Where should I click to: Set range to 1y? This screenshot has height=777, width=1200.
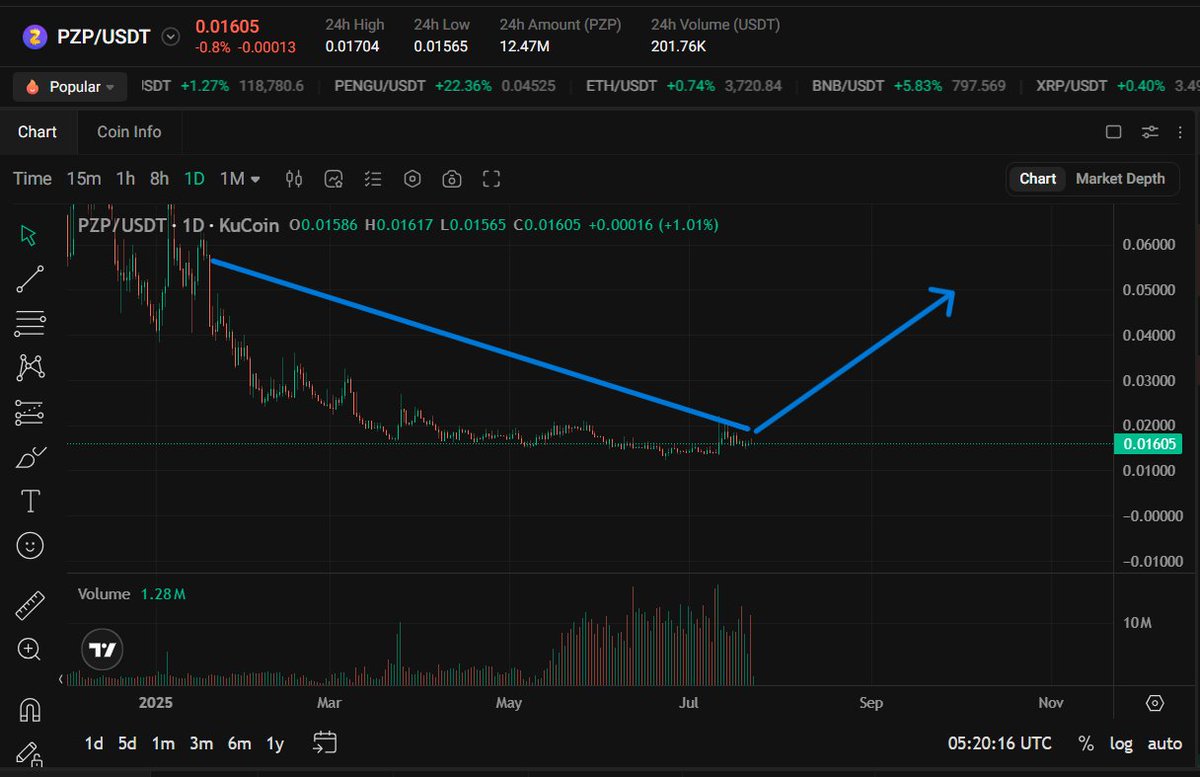tap(275, 743)
